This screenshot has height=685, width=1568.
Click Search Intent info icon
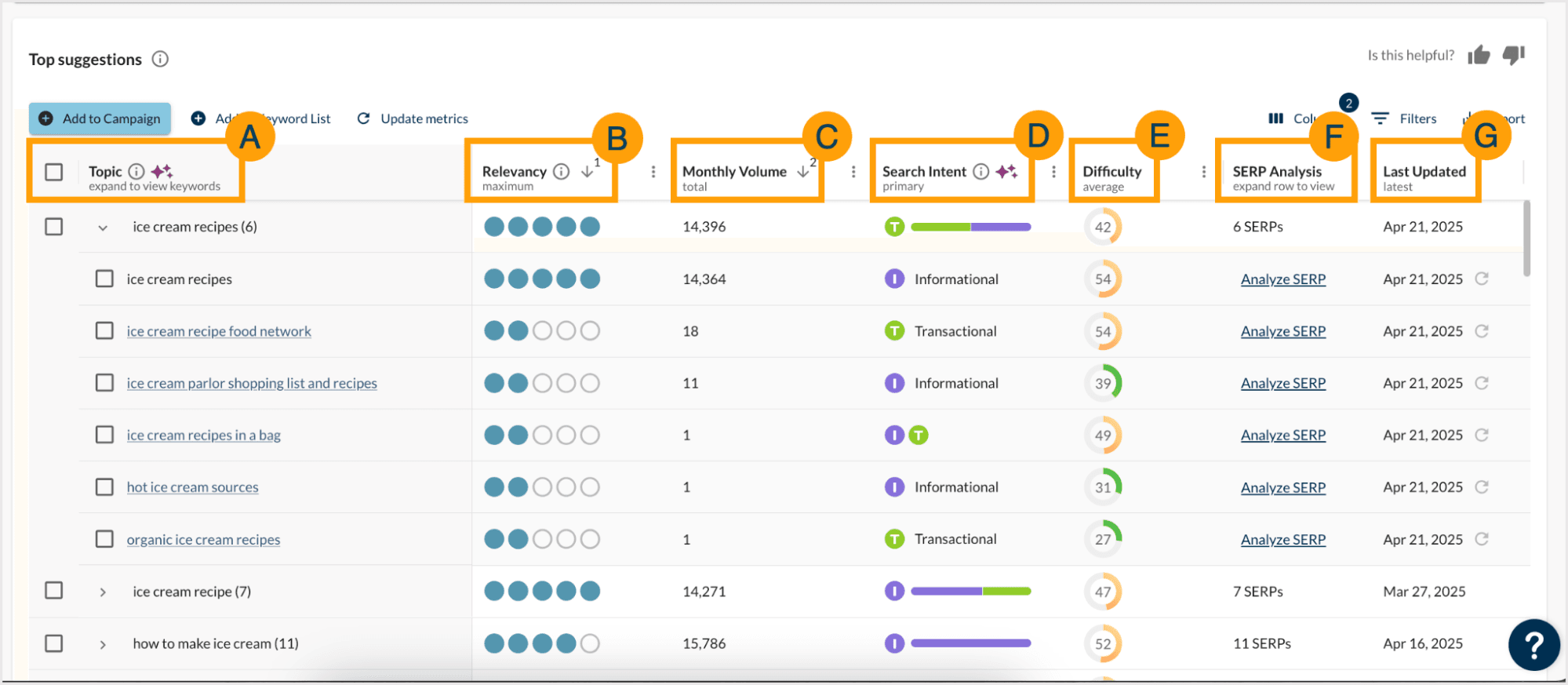(x=980, y=172)
